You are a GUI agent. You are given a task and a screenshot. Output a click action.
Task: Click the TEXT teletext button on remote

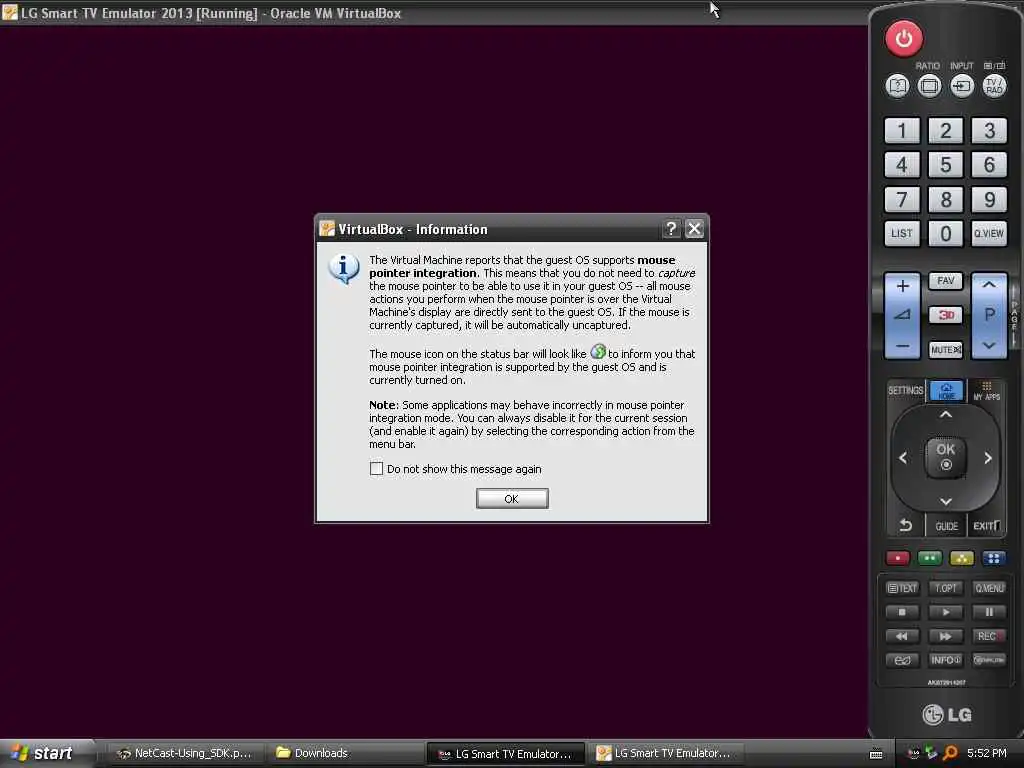(x=902, y=588)
